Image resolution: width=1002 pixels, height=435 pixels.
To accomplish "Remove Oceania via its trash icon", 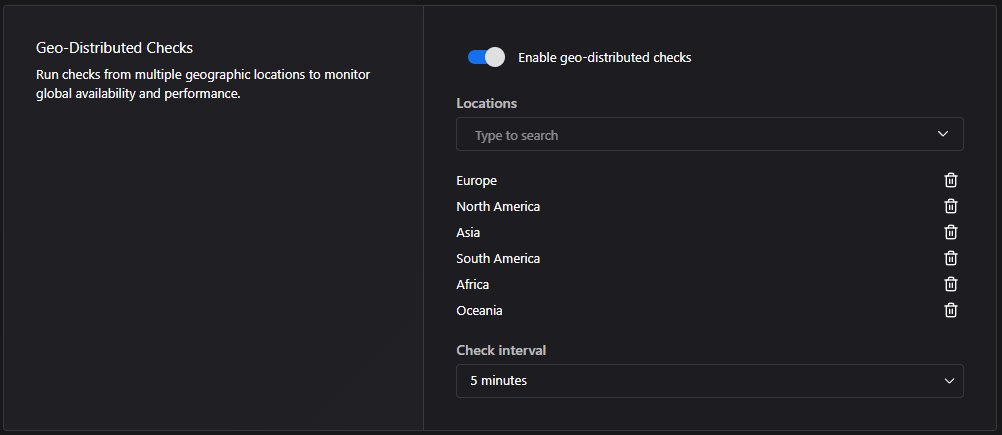I will pos(951,310).
